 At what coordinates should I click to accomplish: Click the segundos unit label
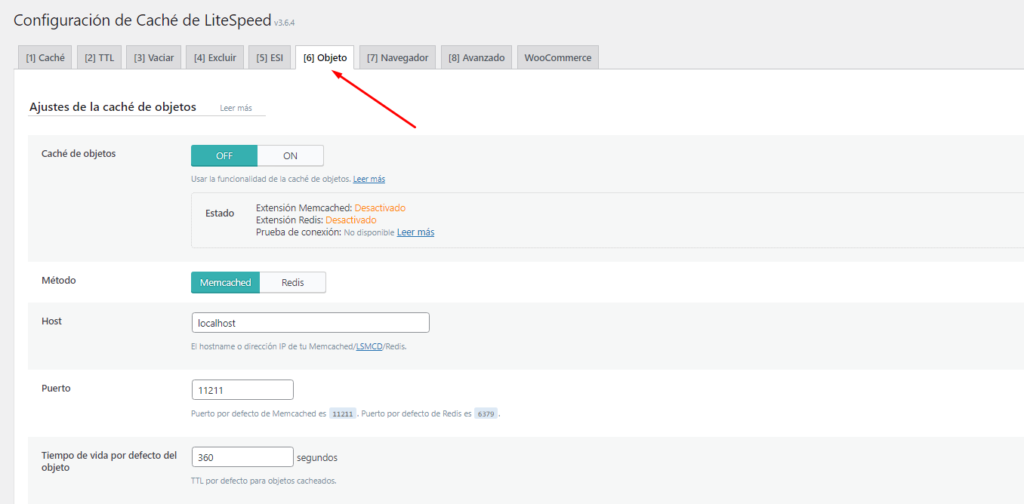tap(317, 457)
